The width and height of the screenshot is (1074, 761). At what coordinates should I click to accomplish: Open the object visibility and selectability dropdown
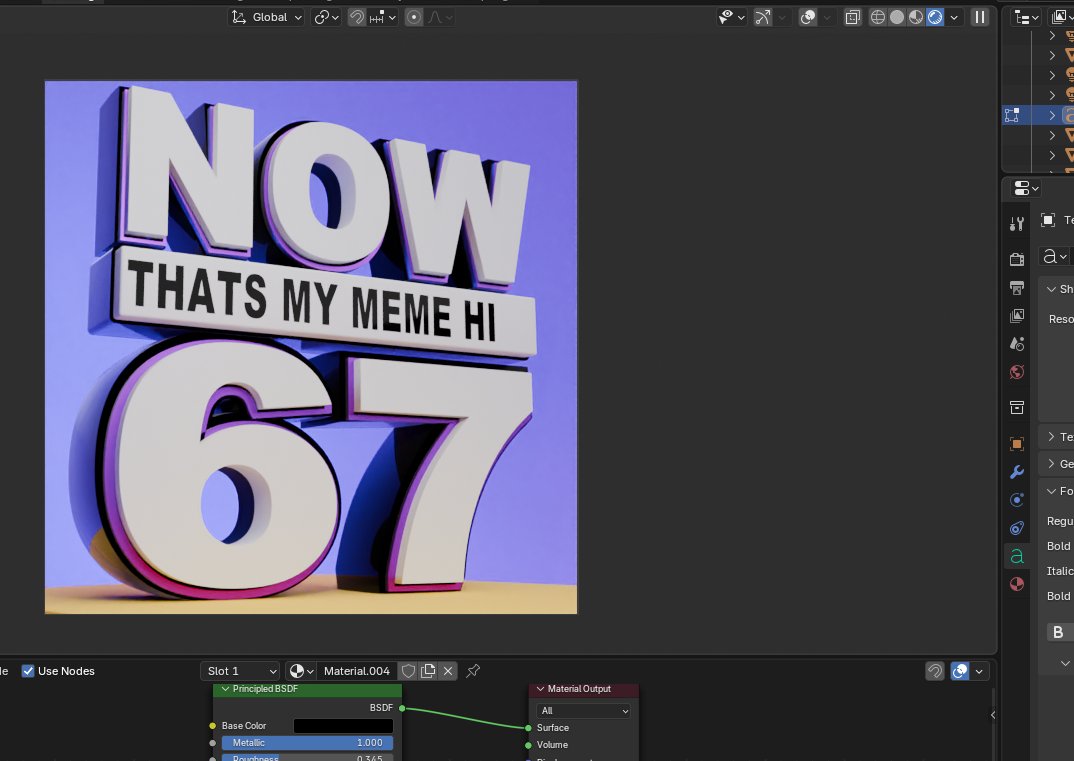(x=731, y=17)
